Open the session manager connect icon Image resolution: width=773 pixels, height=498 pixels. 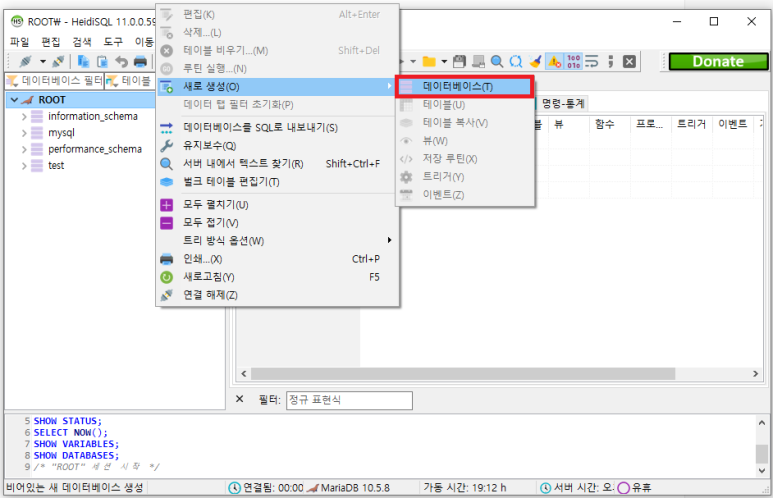click(x=25, y=62)
